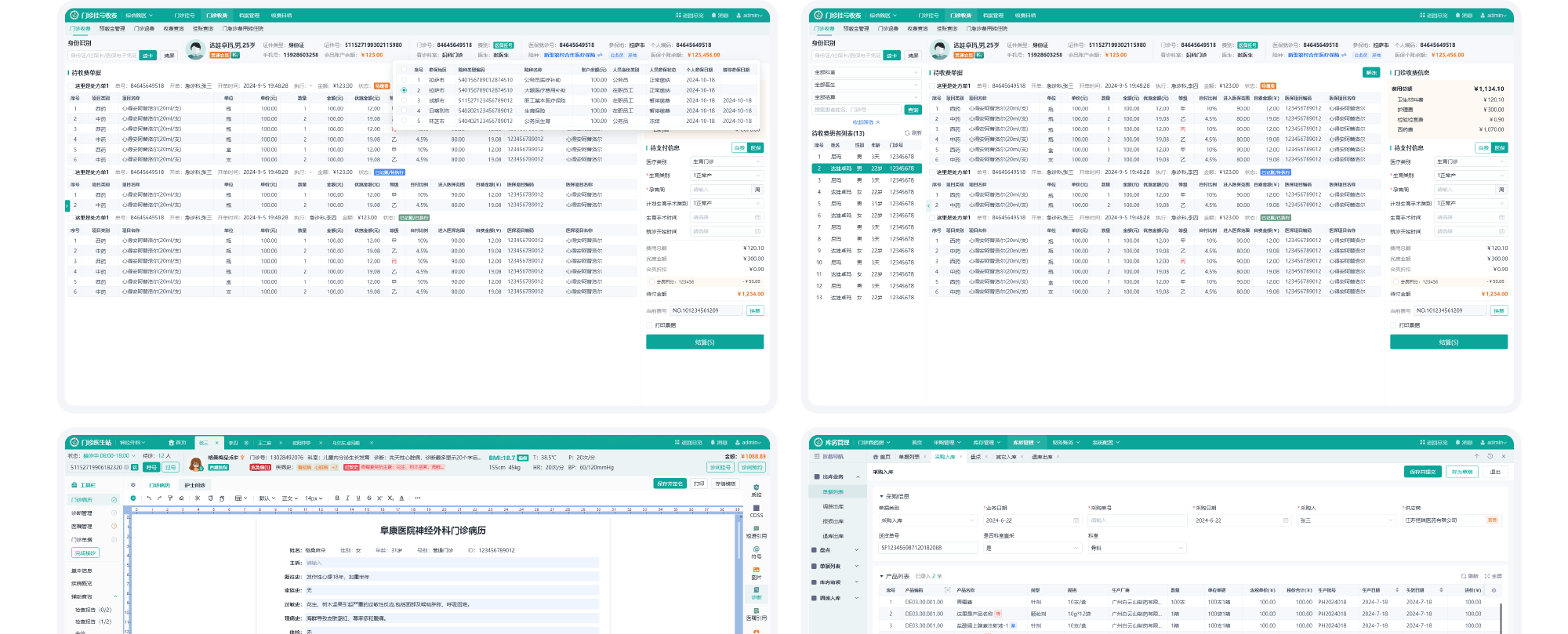
Task: Select radio button for insurance row 1
Action: [404, 80]
